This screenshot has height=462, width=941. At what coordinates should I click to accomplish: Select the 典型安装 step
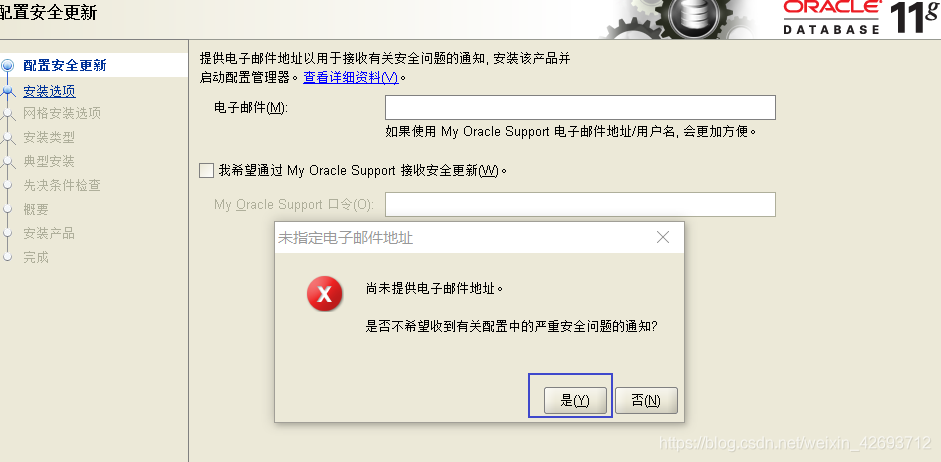pos(49,161)
